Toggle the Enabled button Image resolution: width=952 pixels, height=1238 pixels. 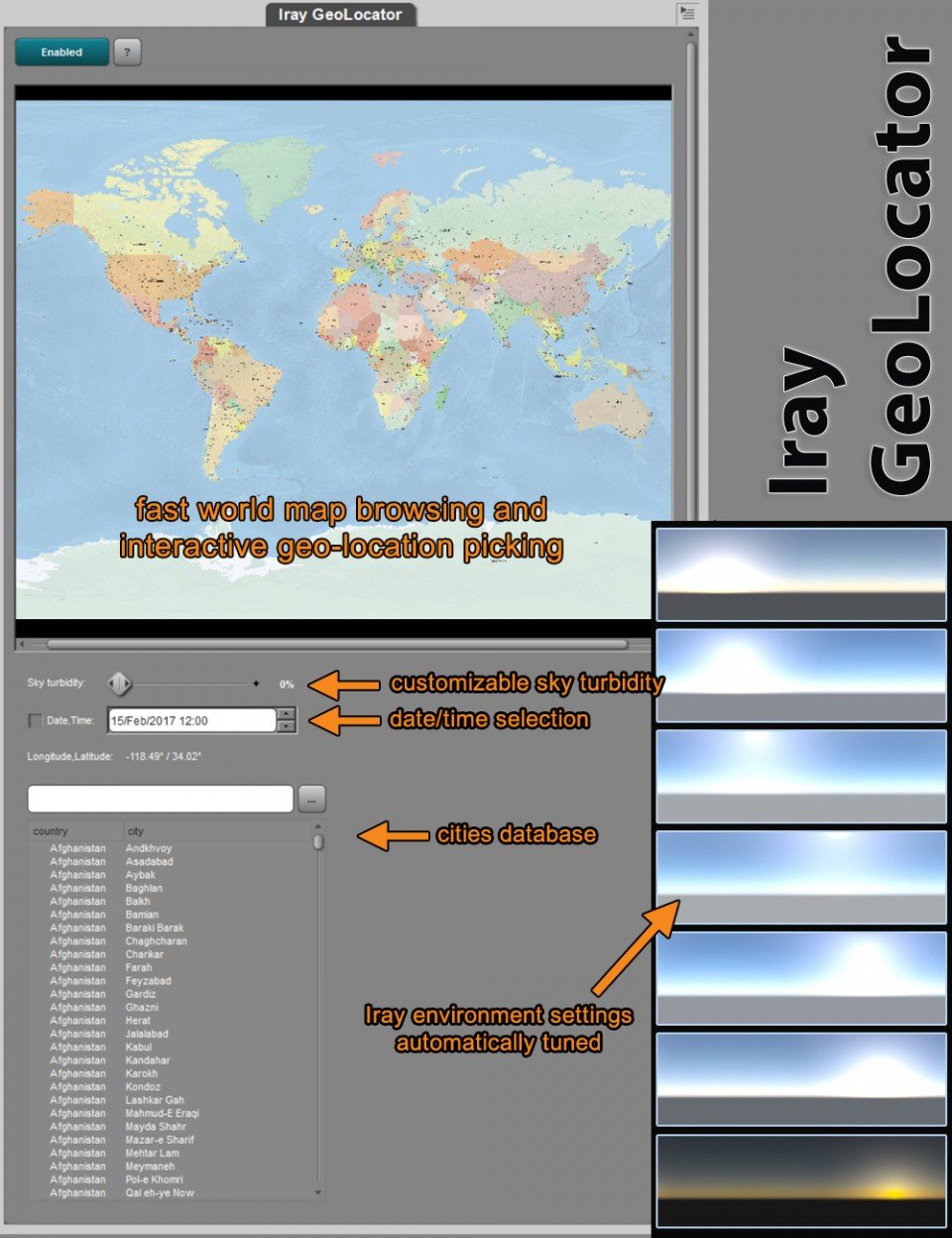pyautogui.click(x=61, y=53)
